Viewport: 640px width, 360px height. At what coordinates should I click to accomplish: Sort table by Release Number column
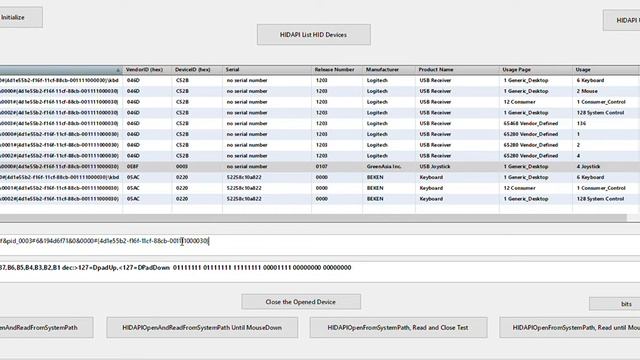click(337, 70)
